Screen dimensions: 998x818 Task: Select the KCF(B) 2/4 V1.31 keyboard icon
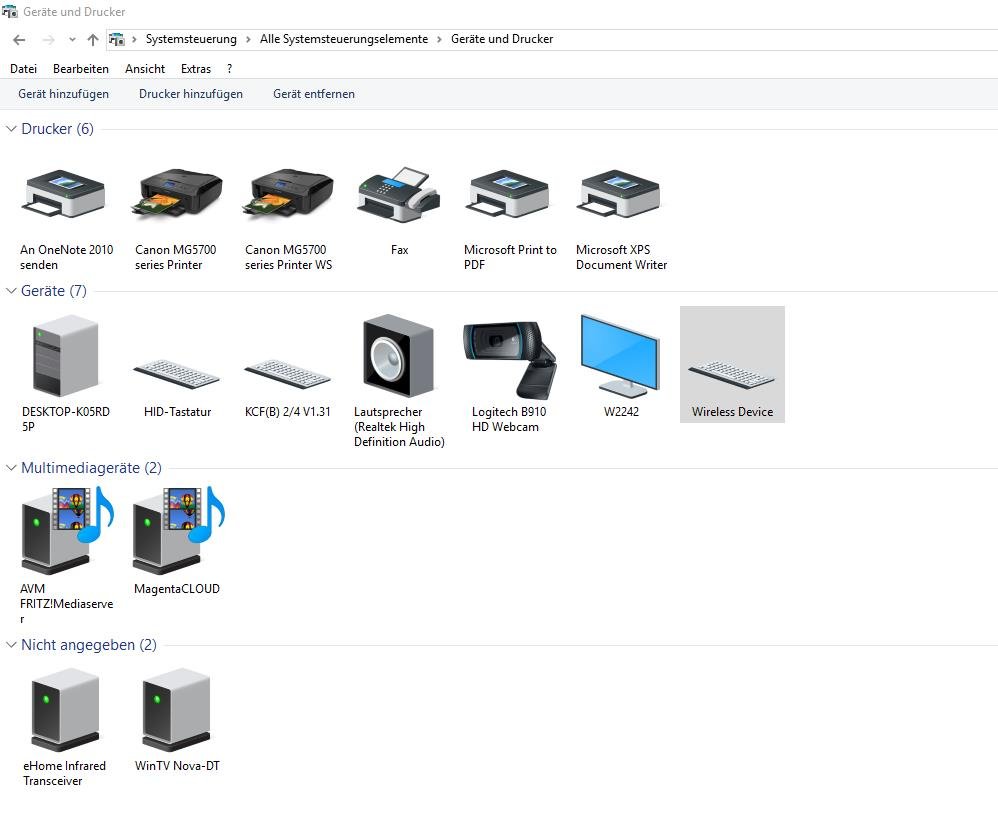click(288, 374)
